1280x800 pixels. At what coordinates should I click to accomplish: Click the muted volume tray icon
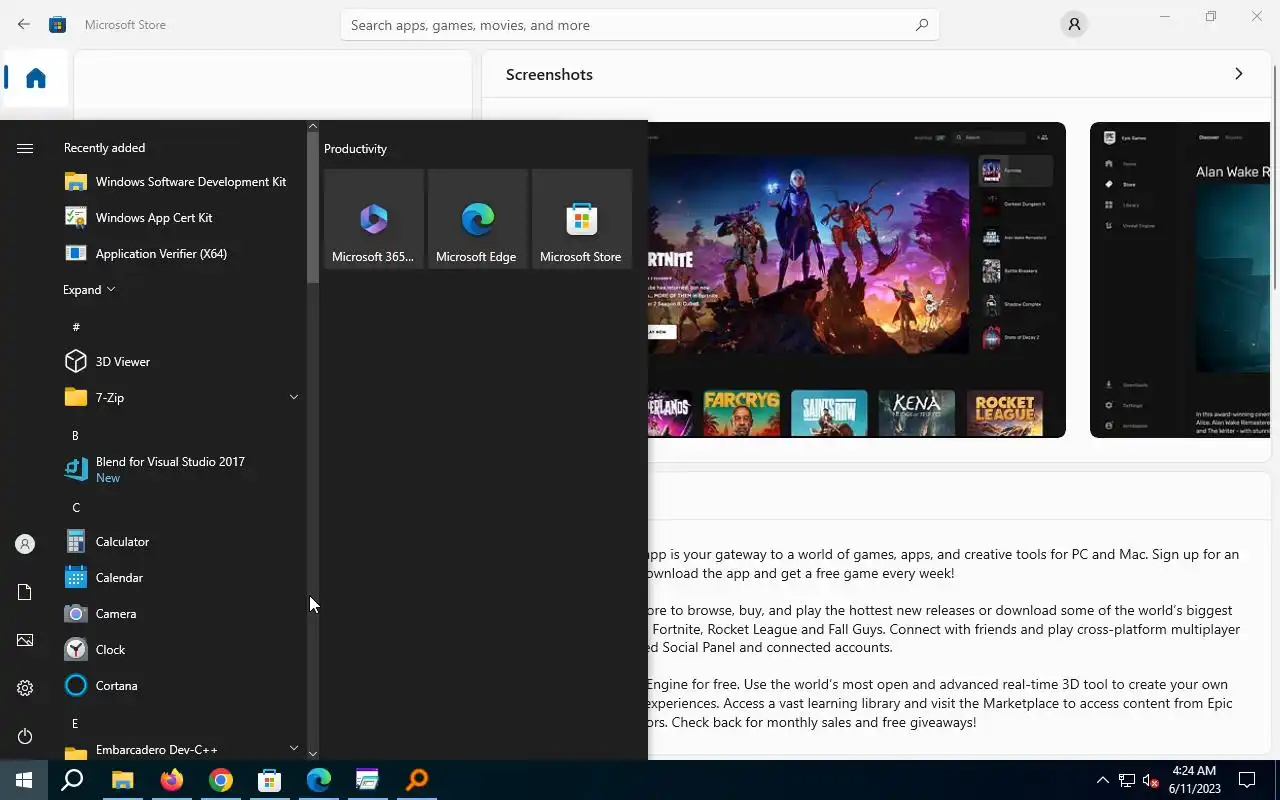[x=1151, y=780]
